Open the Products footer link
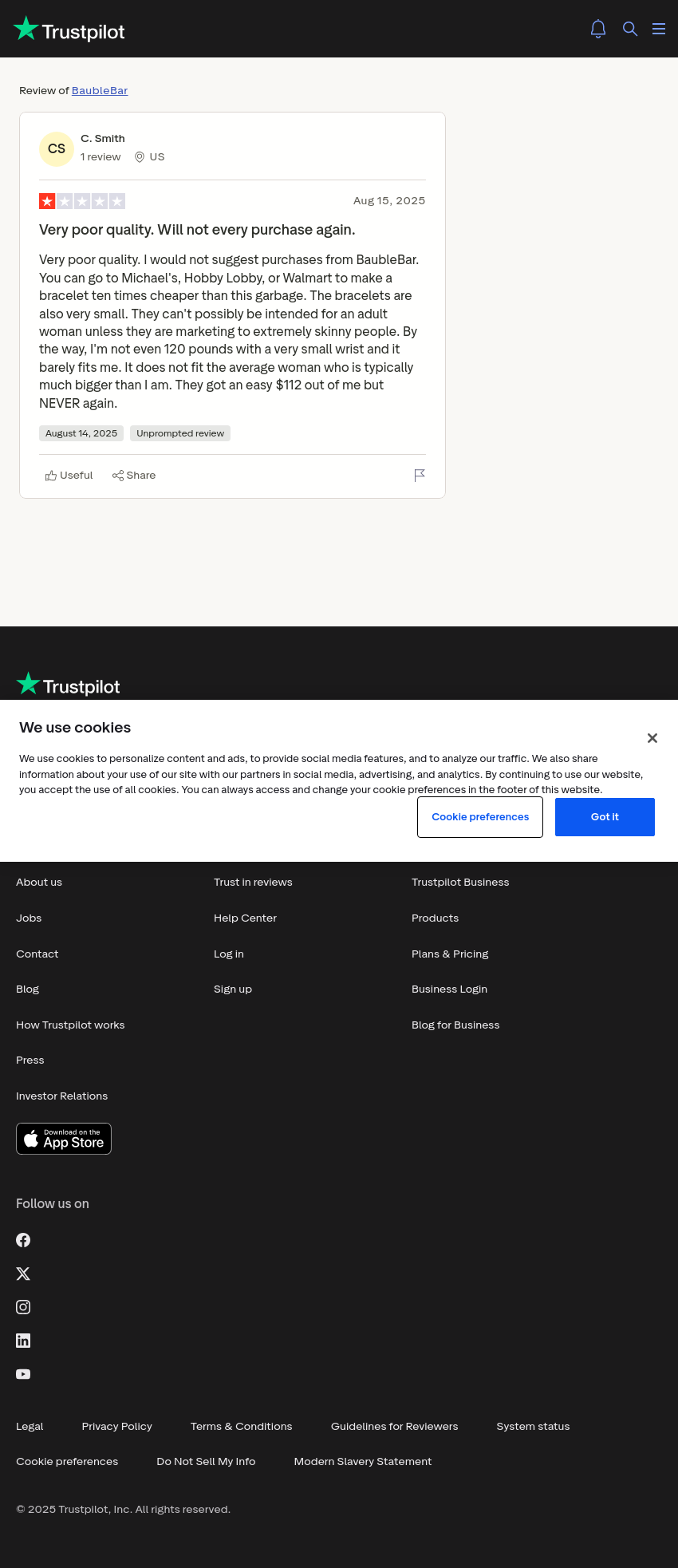 click(436, 918)
